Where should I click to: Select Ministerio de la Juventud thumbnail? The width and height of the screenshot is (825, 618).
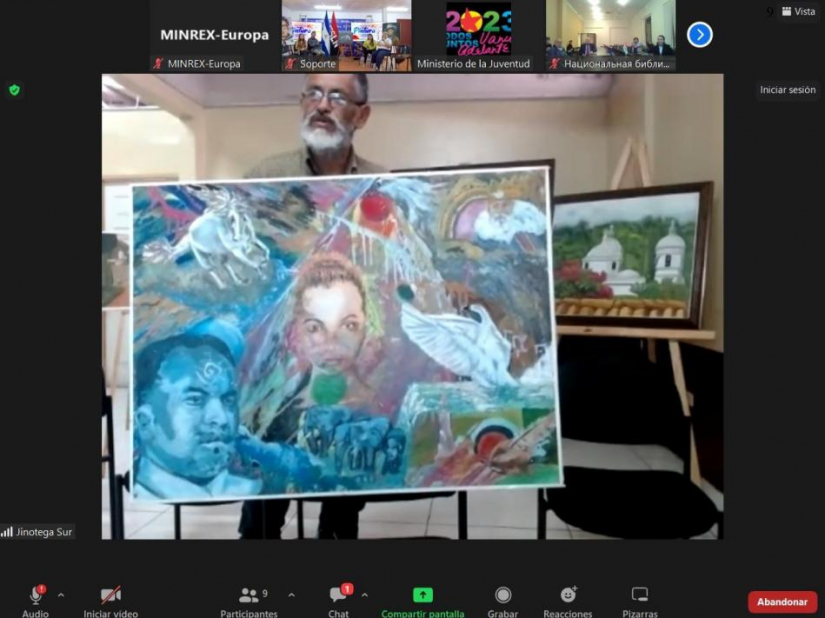pos(478,36)
